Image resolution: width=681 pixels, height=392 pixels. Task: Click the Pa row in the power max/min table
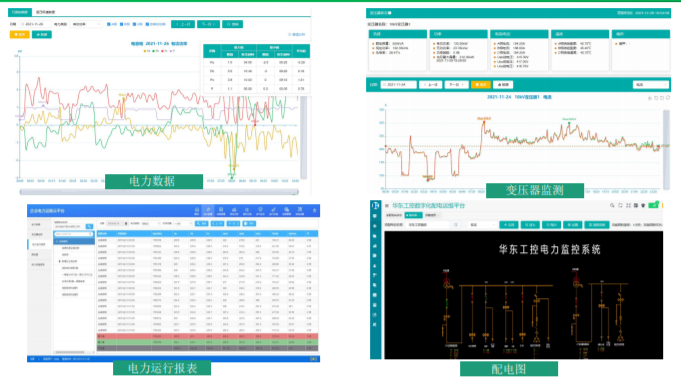pyautogui.click(x=256, y=63)
